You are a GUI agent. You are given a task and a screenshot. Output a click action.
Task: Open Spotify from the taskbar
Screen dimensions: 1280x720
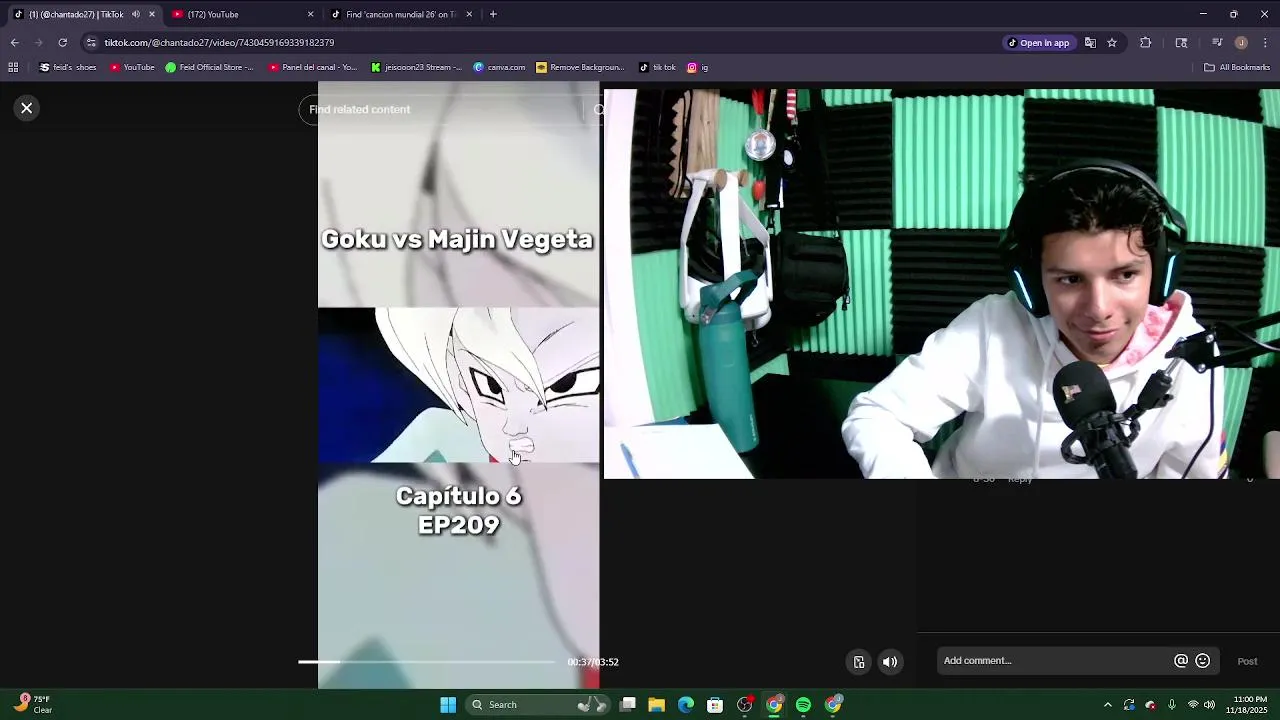pyautogui.click(x=803, y=705)
